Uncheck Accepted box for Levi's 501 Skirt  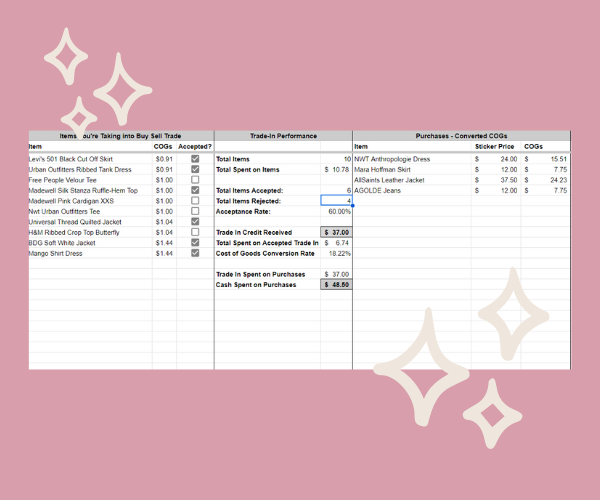click(195, 159)
